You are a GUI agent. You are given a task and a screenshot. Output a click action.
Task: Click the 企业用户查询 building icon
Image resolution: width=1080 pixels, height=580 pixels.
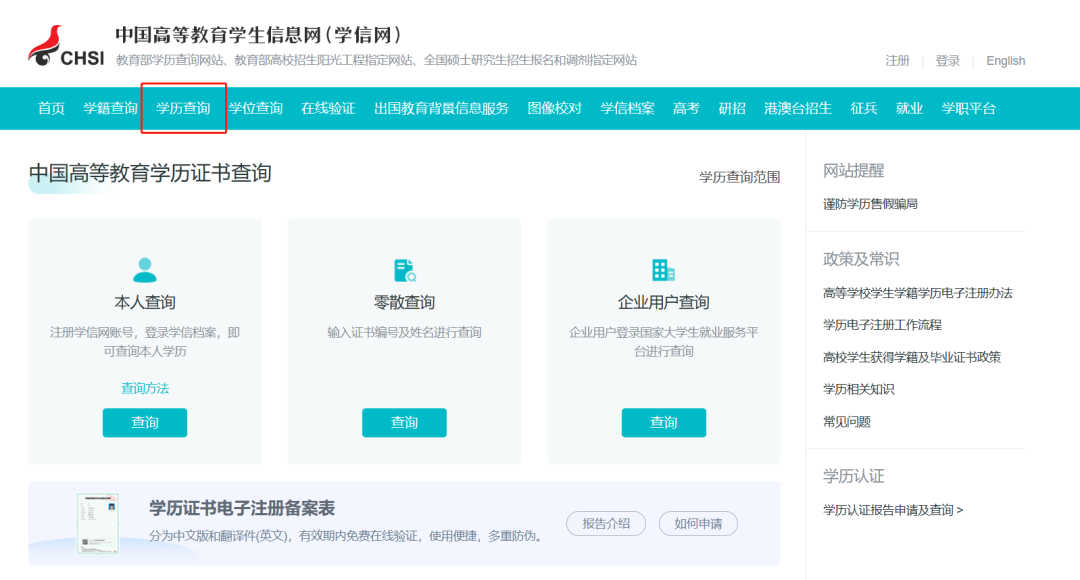pyautogui.click(x=663, y=270)
